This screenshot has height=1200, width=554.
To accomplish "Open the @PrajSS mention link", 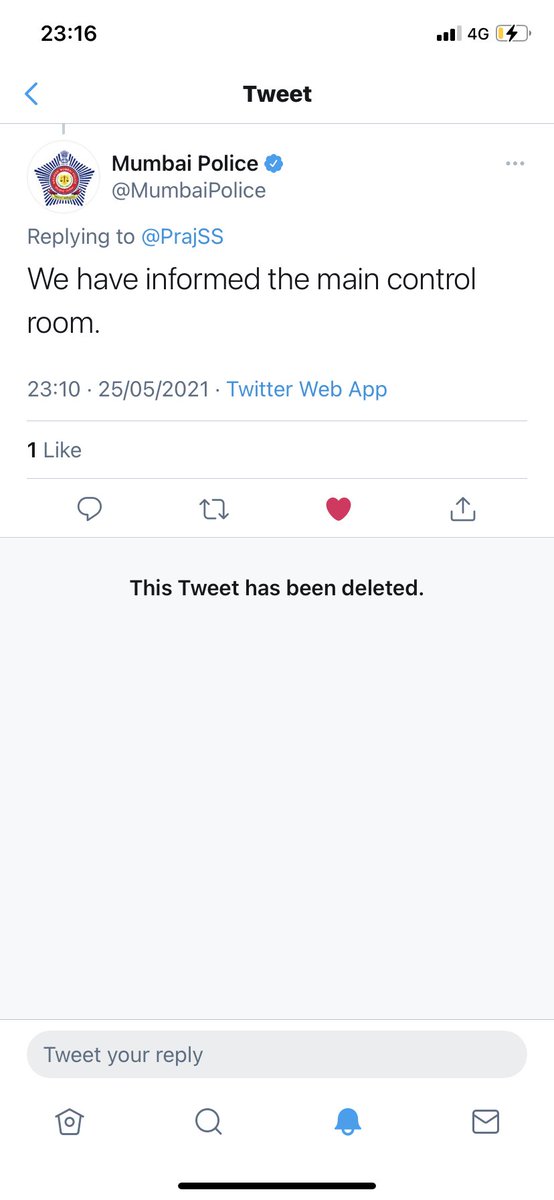I will [181, 237].
